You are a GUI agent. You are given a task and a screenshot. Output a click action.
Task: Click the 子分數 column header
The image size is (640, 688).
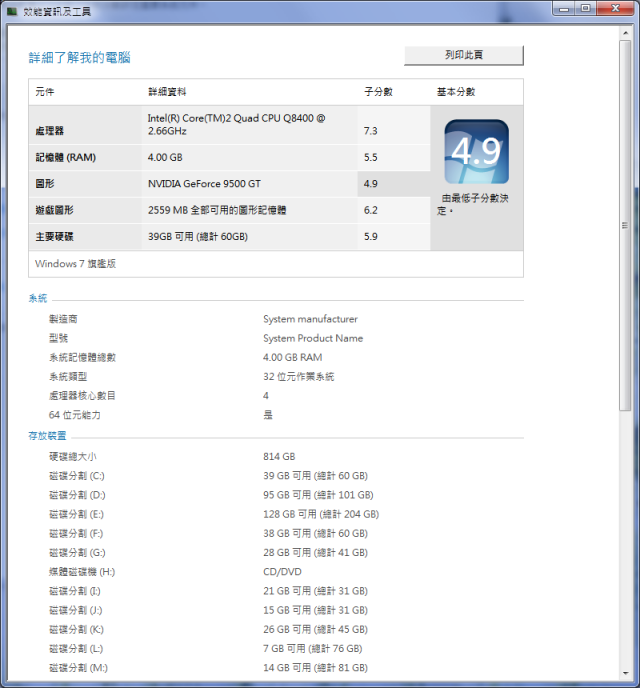(x=378, y=92)
